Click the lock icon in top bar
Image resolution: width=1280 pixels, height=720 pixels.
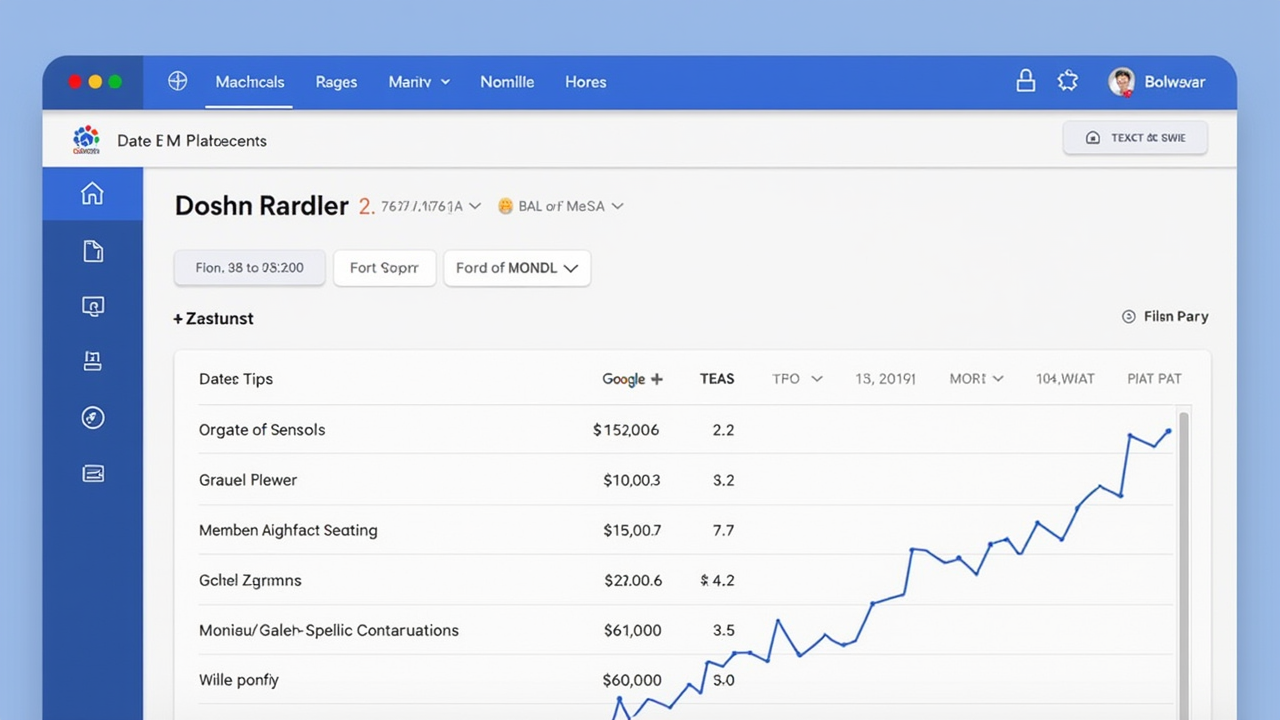[x=1025, y=81]
